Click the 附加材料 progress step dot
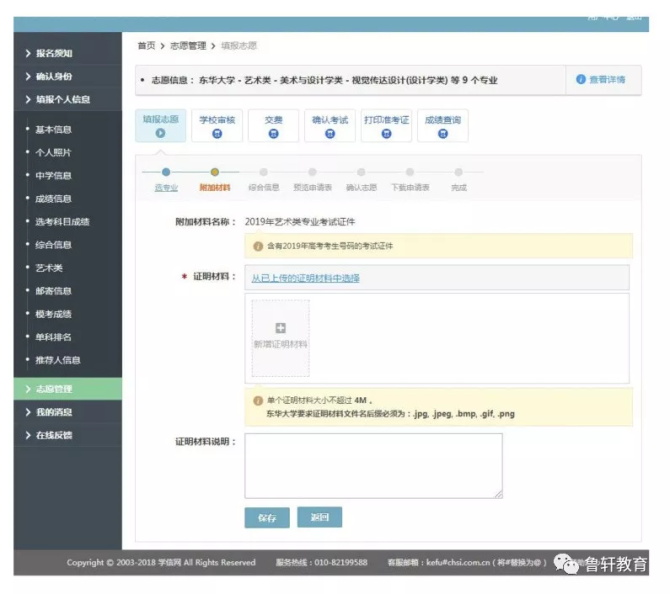Screen dimensions: 670x594 pyautogui.click(x=215, y=172)
